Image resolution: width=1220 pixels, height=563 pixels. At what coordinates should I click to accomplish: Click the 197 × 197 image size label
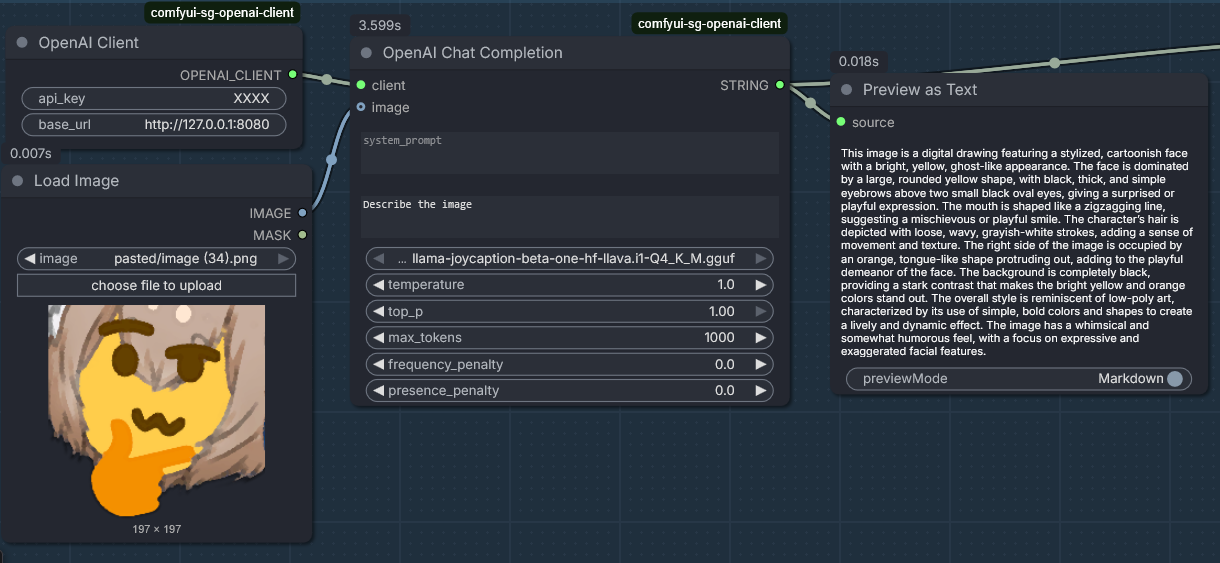pos(157,528)
